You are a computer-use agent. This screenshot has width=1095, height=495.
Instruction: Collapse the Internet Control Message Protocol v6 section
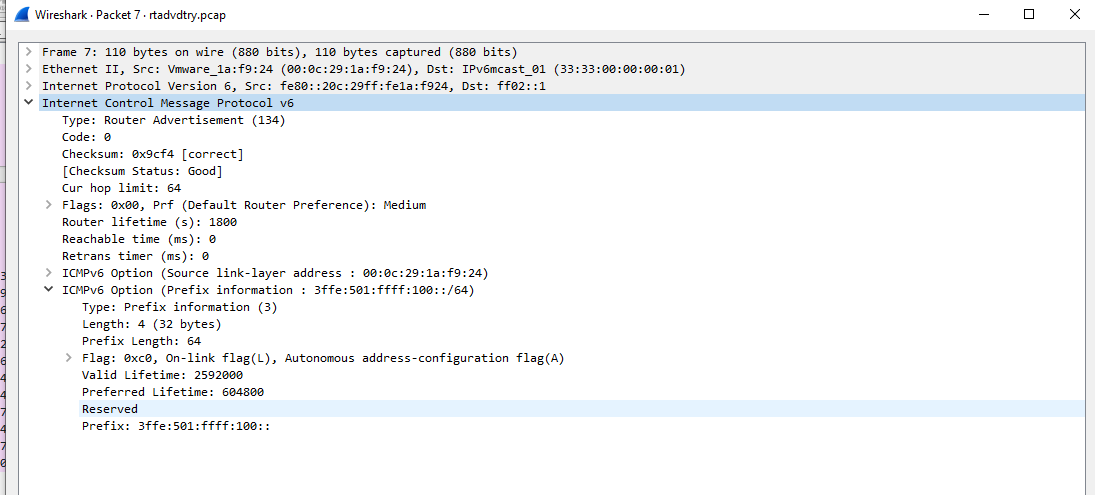click(30, 103)
